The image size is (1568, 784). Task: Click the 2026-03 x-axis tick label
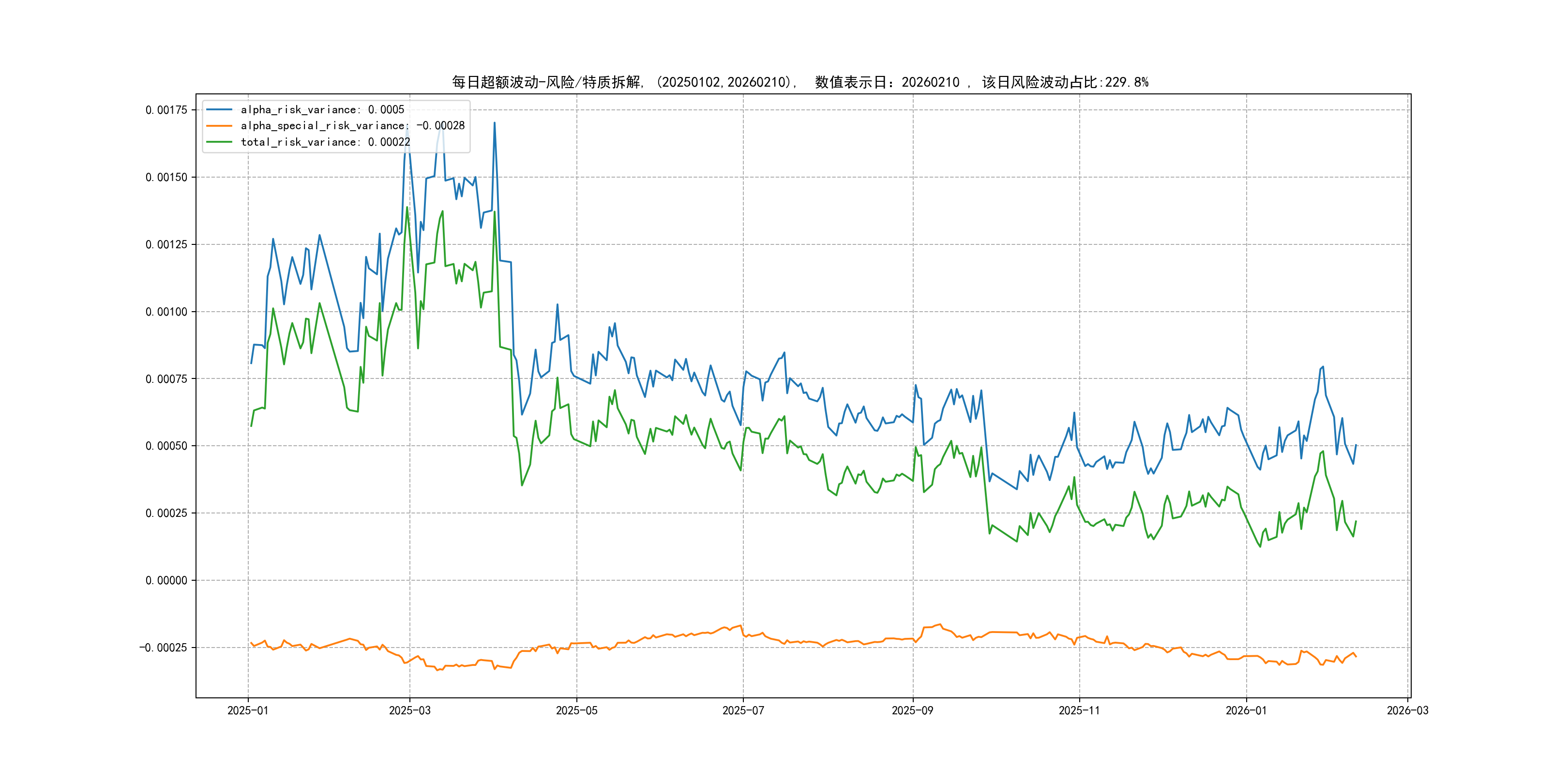click(1407, 710)
